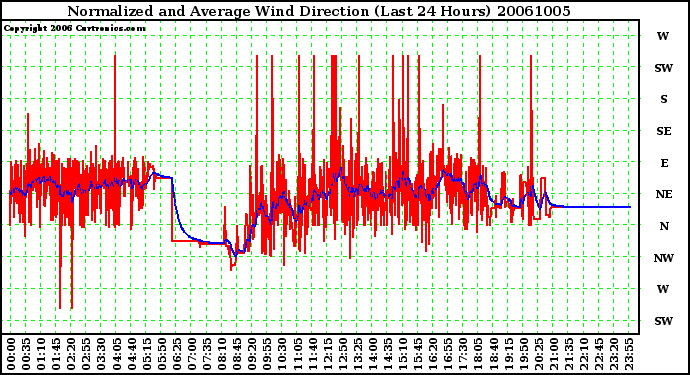The image size is (690, 375).
Task: Click the lowermost "SW" direction label
Action: pyautogui.click(x=664, y=321)
